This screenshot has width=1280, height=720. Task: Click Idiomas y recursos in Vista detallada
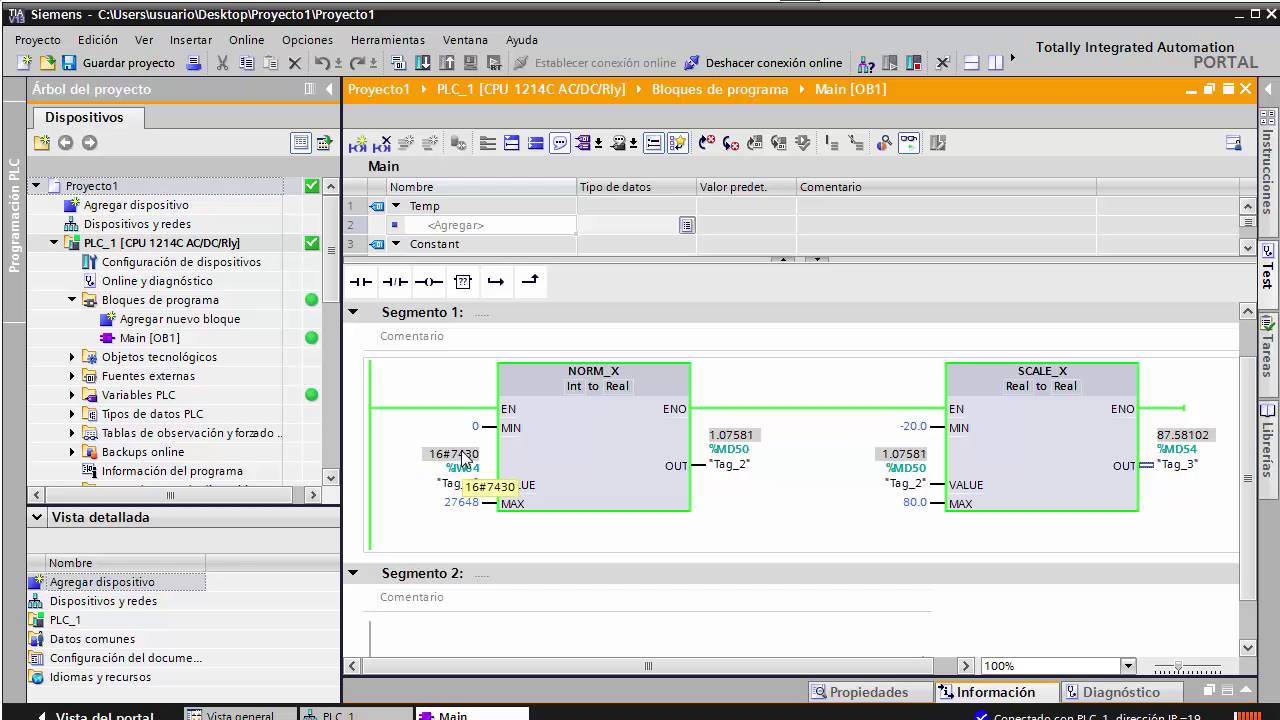[x=100, y=677]
